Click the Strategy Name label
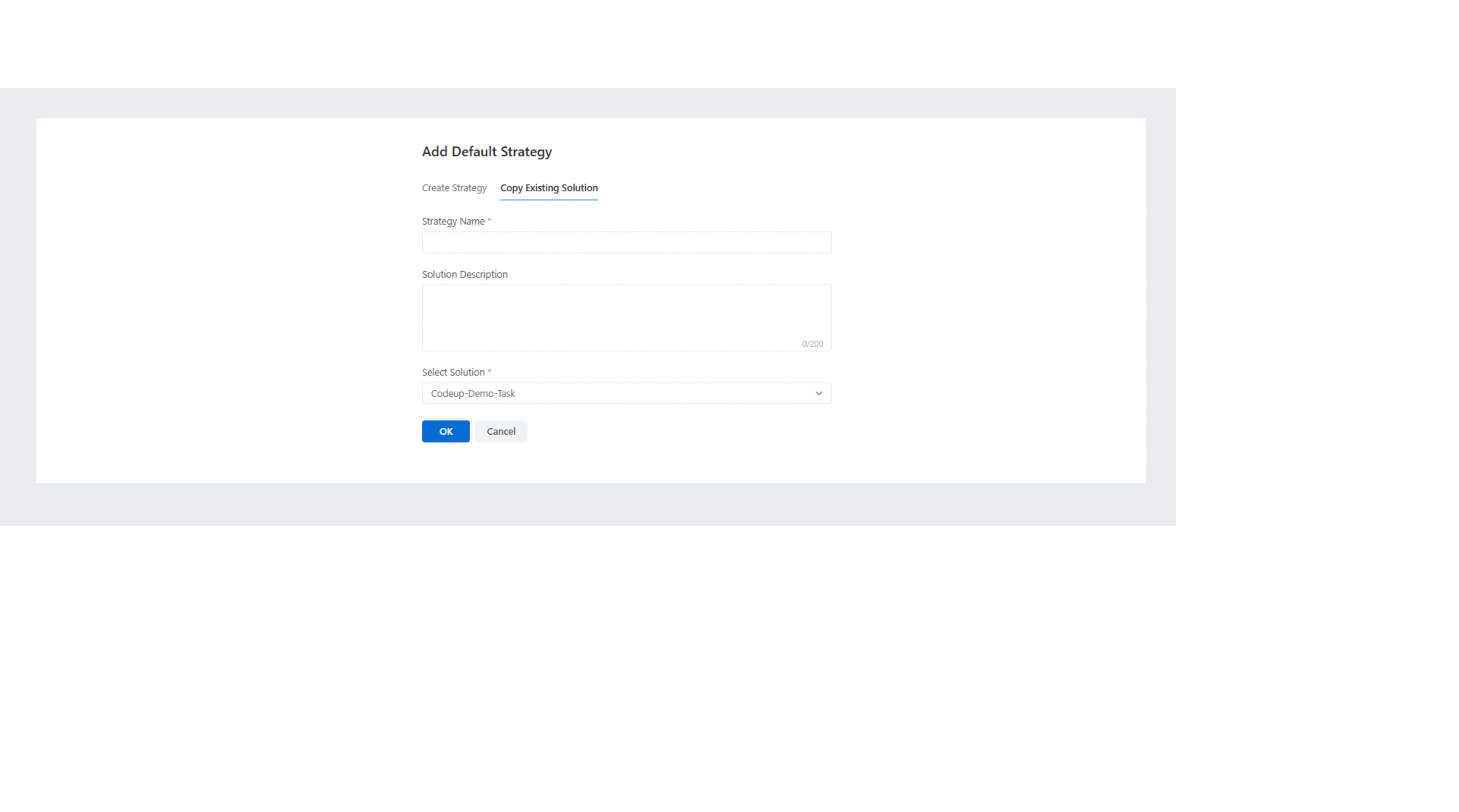This screenshot has width=1459, height=812. click(x=452, y=222)
